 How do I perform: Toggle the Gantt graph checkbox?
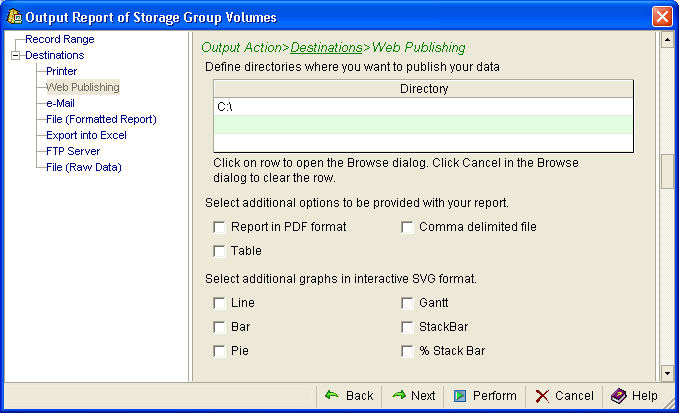pos(407,303)
